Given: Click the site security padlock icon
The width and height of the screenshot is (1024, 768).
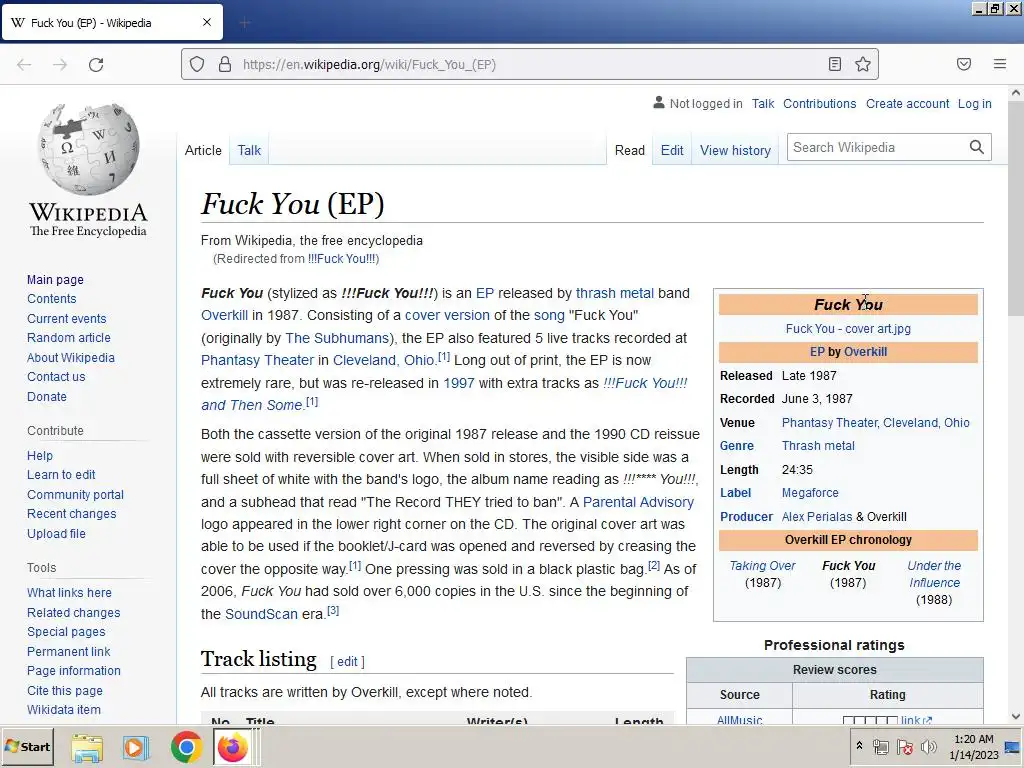Looking at the screenshot, I should tap(225, 64).
